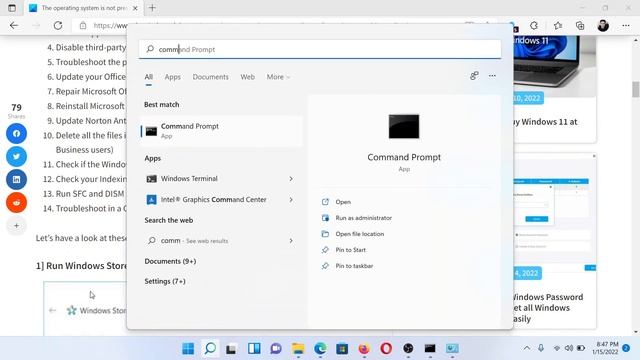Switch to the Documents search tab

(x=211, y=77)
